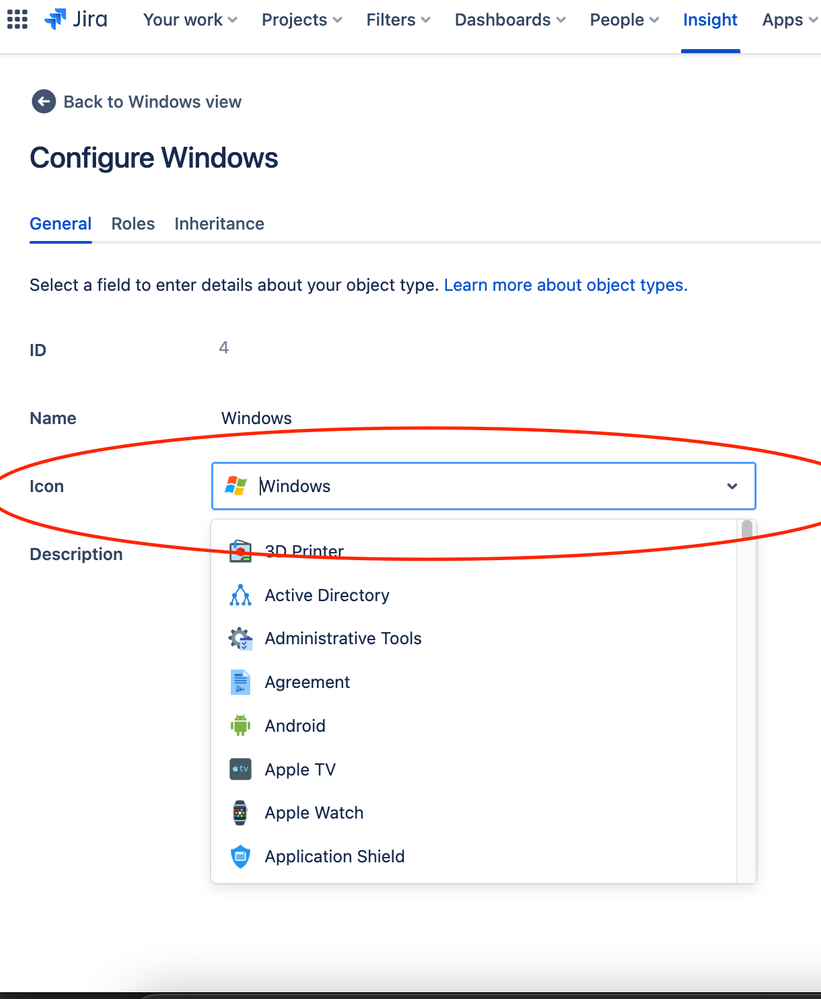This screenshot has width=821, height=999.
Task: Select the Application Shield option text
Action: click(x=334, y=856)
